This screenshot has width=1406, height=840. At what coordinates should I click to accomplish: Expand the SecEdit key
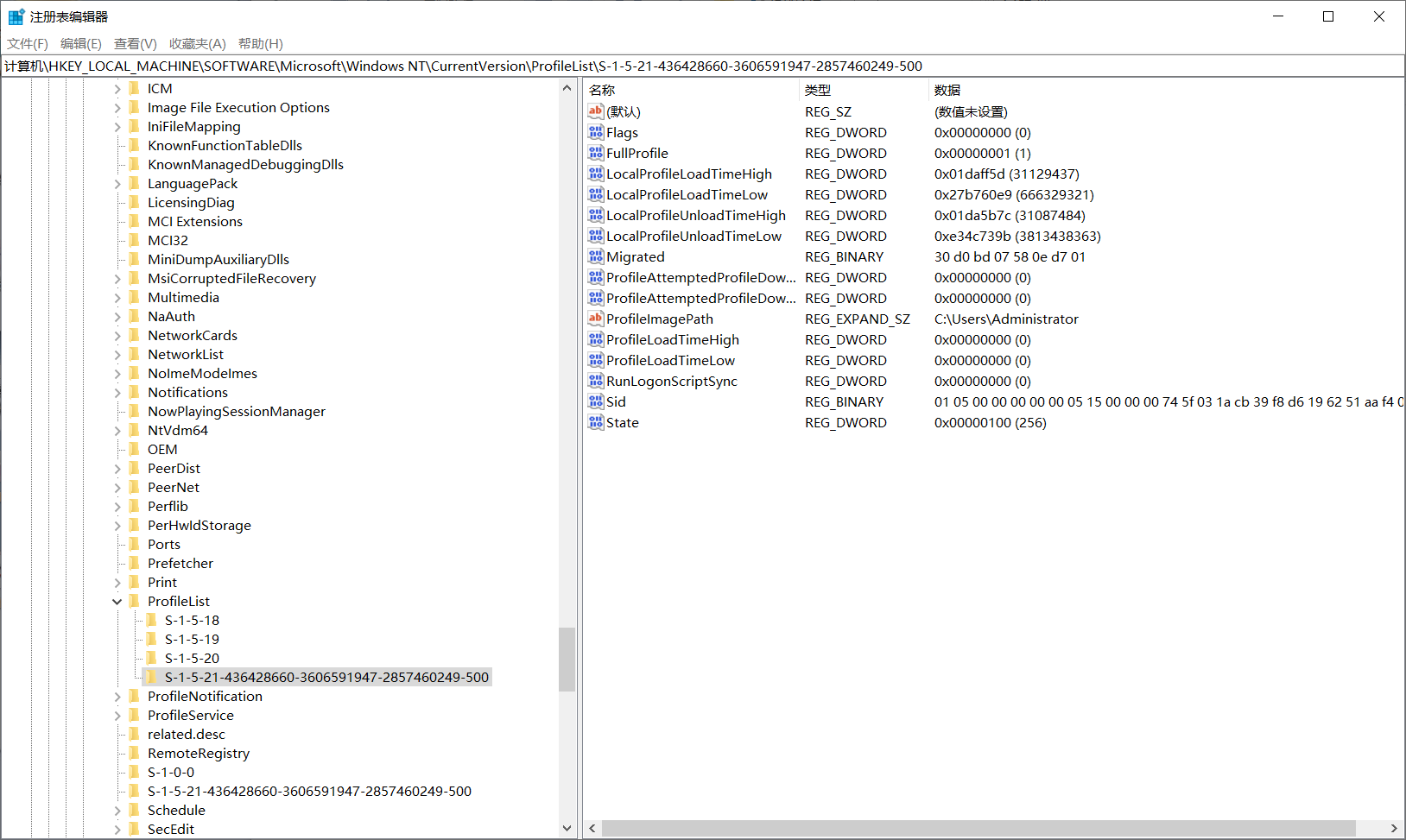click(117, 830)
